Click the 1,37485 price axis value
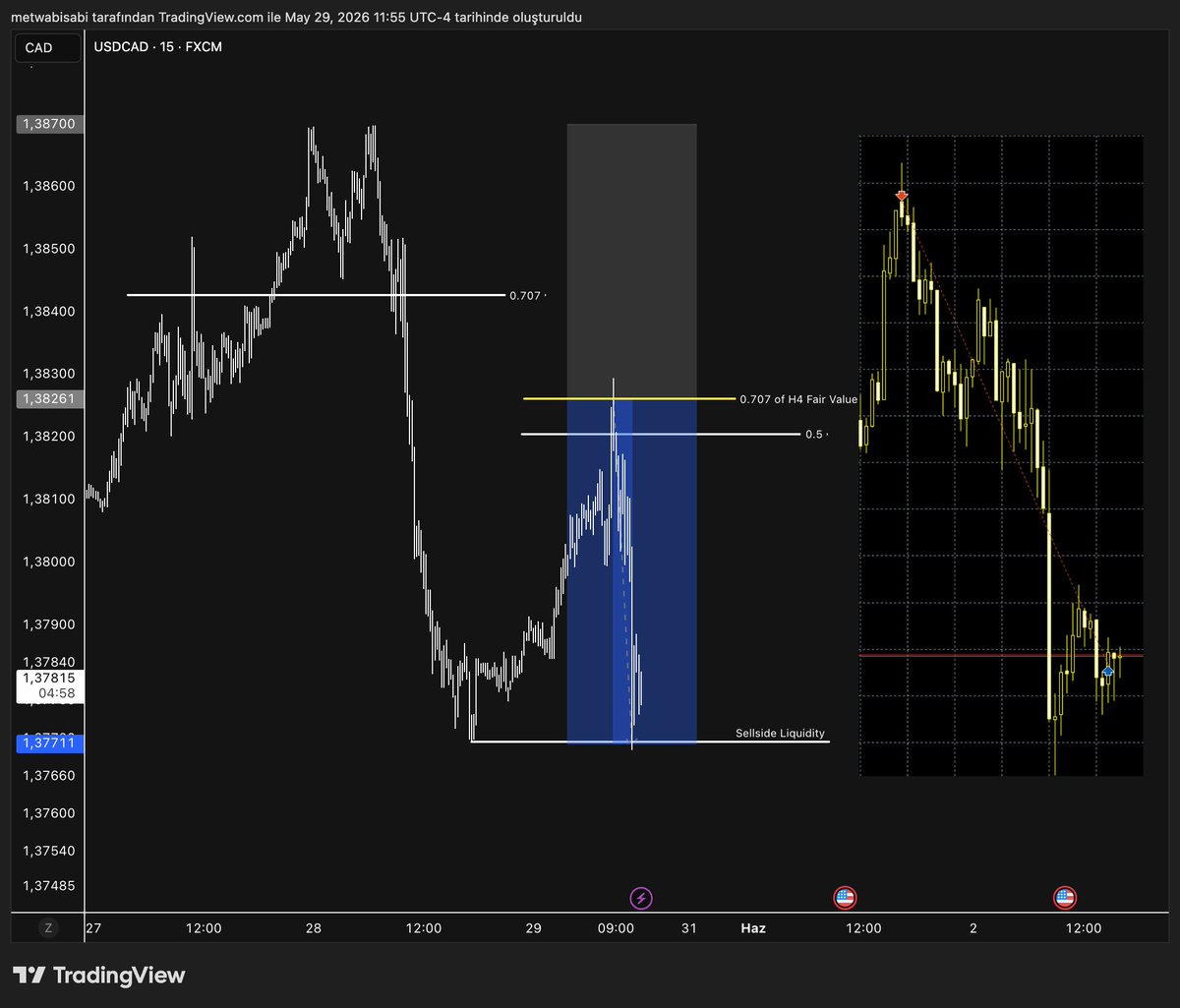Viewport: 1180px width, 1008px height. coord(49,886)
